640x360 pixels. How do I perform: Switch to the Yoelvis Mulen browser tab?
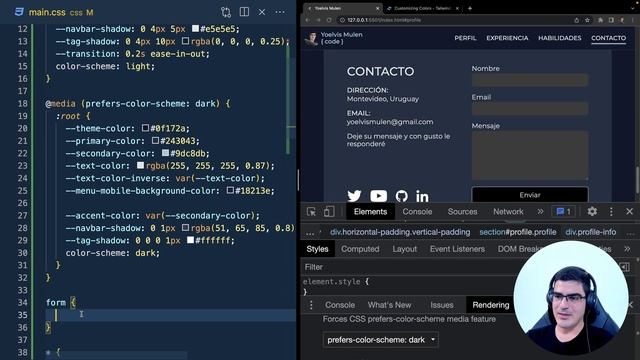(x=342, y=8)
